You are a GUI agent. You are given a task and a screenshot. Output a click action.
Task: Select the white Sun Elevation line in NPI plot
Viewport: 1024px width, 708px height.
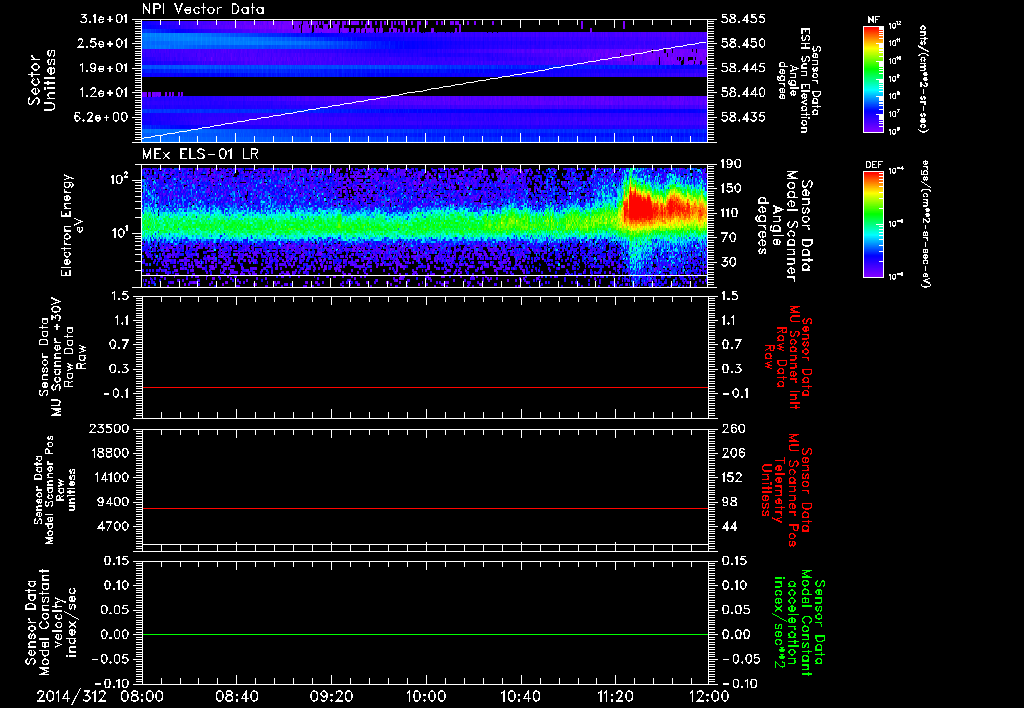424,90
